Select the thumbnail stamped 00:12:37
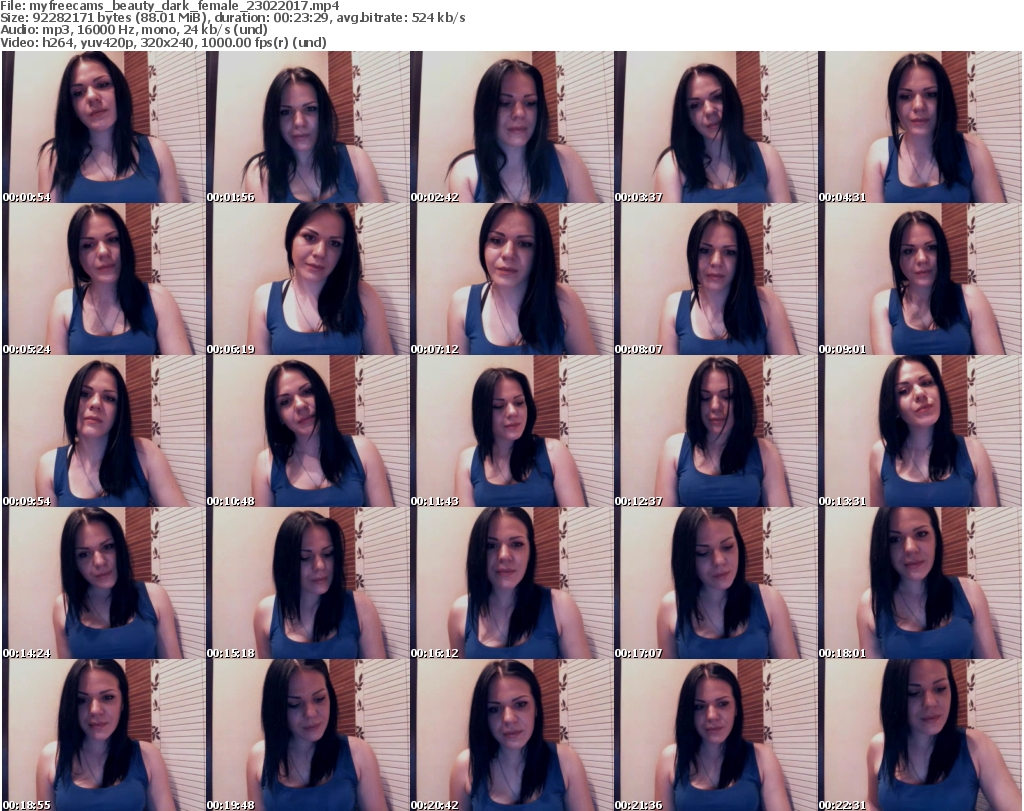Viewport: 1024px width, 811px height. pyautogui.click(x=716, y=431)
